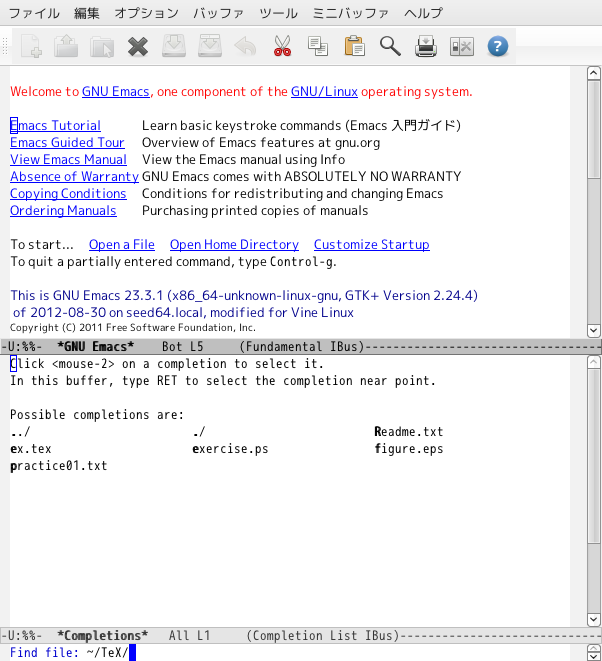Select the ./ completion entry
This screenshot has height=661, width=602.
(199, 432)
